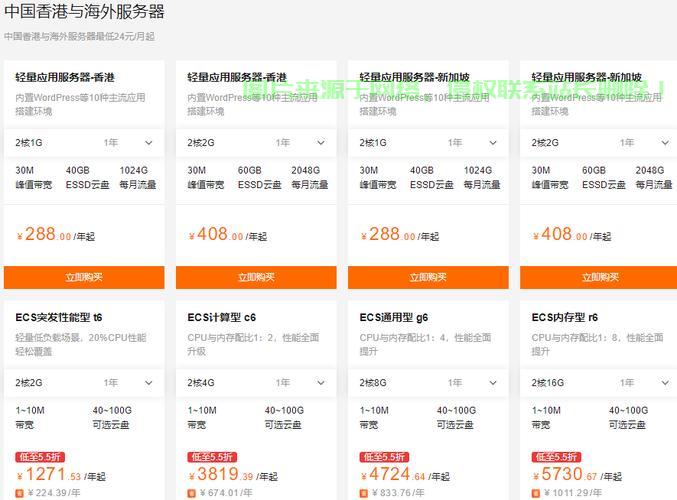The height and width of the screenshot is (500, 677).
Task: Buy the Singapore ¥408 plan with 立即购买
Action: pos(598,277)
